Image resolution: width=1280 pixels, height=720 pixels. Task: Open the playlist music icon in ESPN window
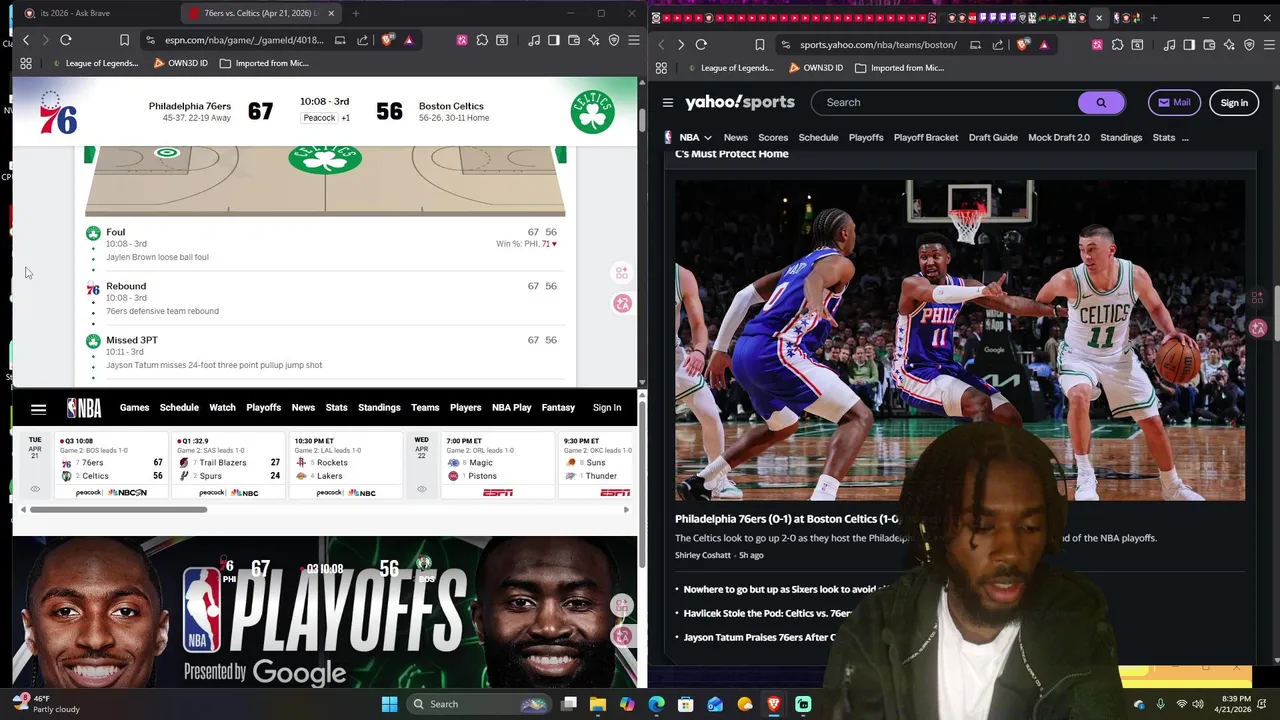click(x=534, y=40)
